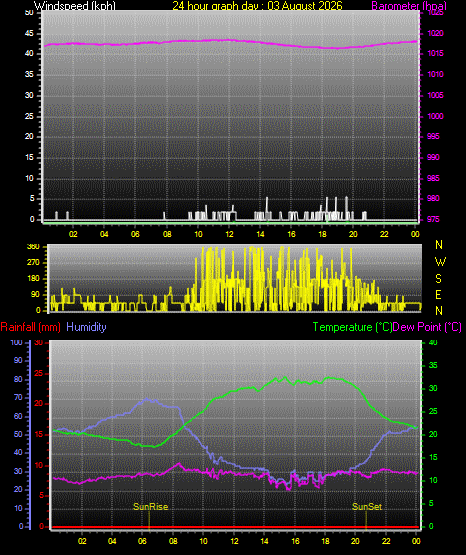The height and width of the screenshot is (555, 466).
Task: Click the Temperature (°C) legend label
Action: click(352, 327)
